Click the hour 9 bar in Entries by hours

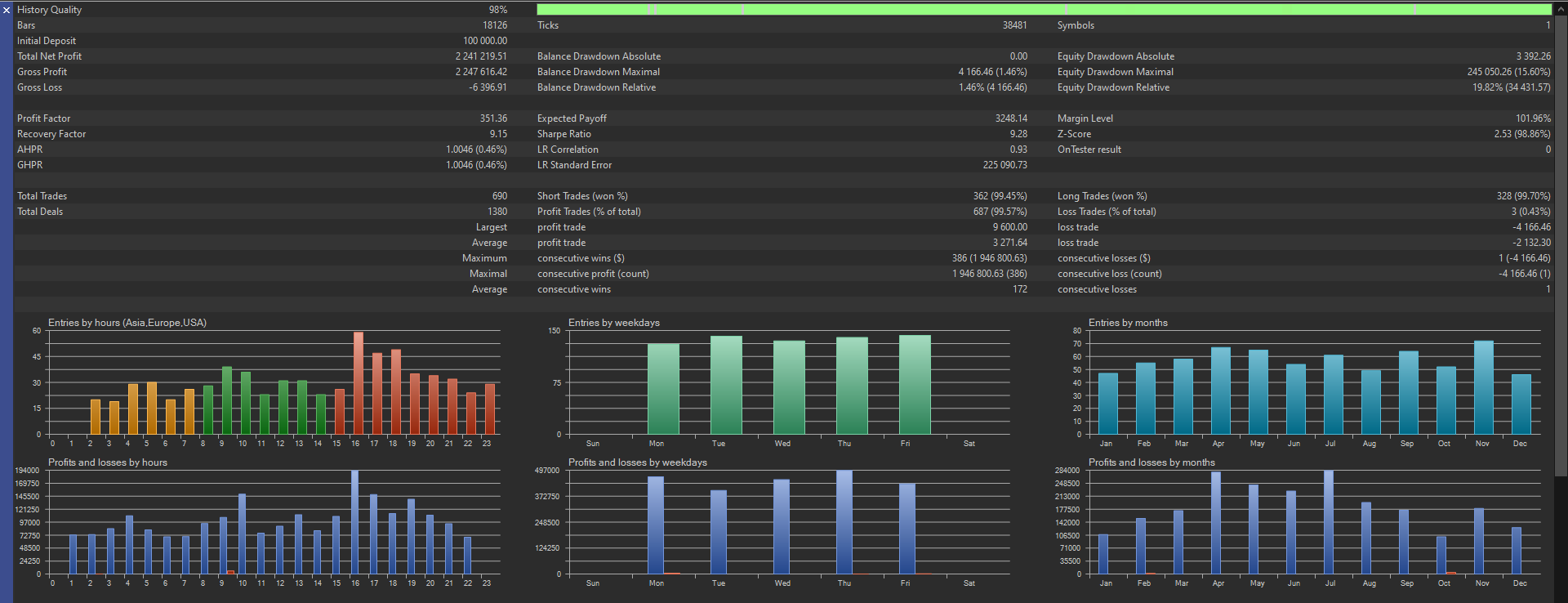[227, 400]
